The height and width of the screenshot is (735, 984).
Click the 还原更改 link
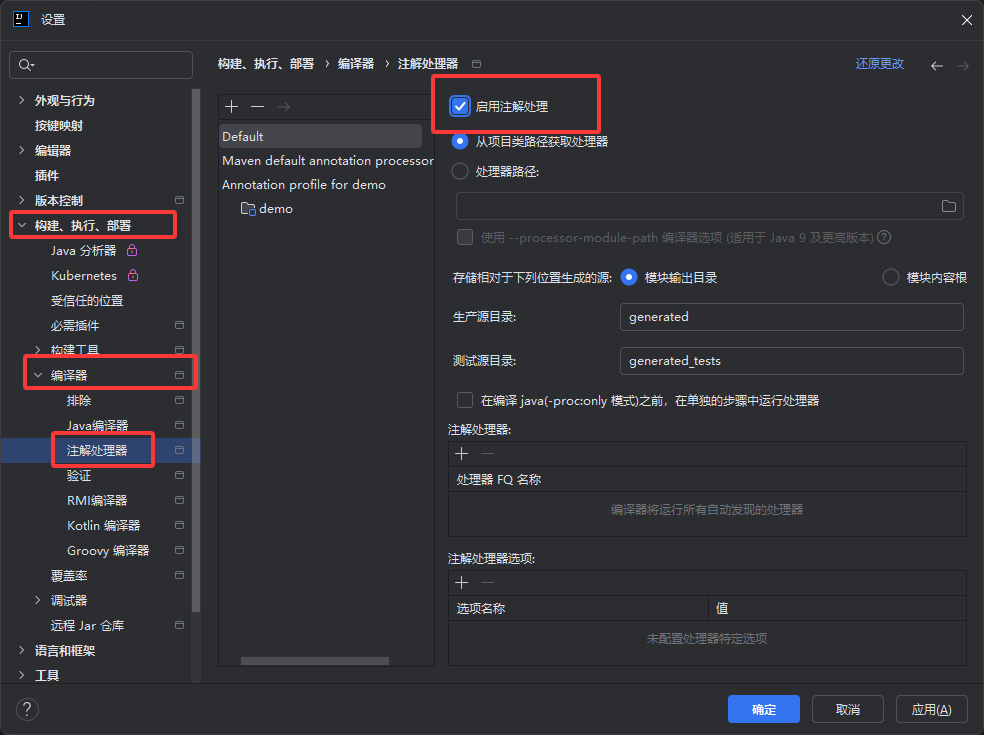click(879, 64)
